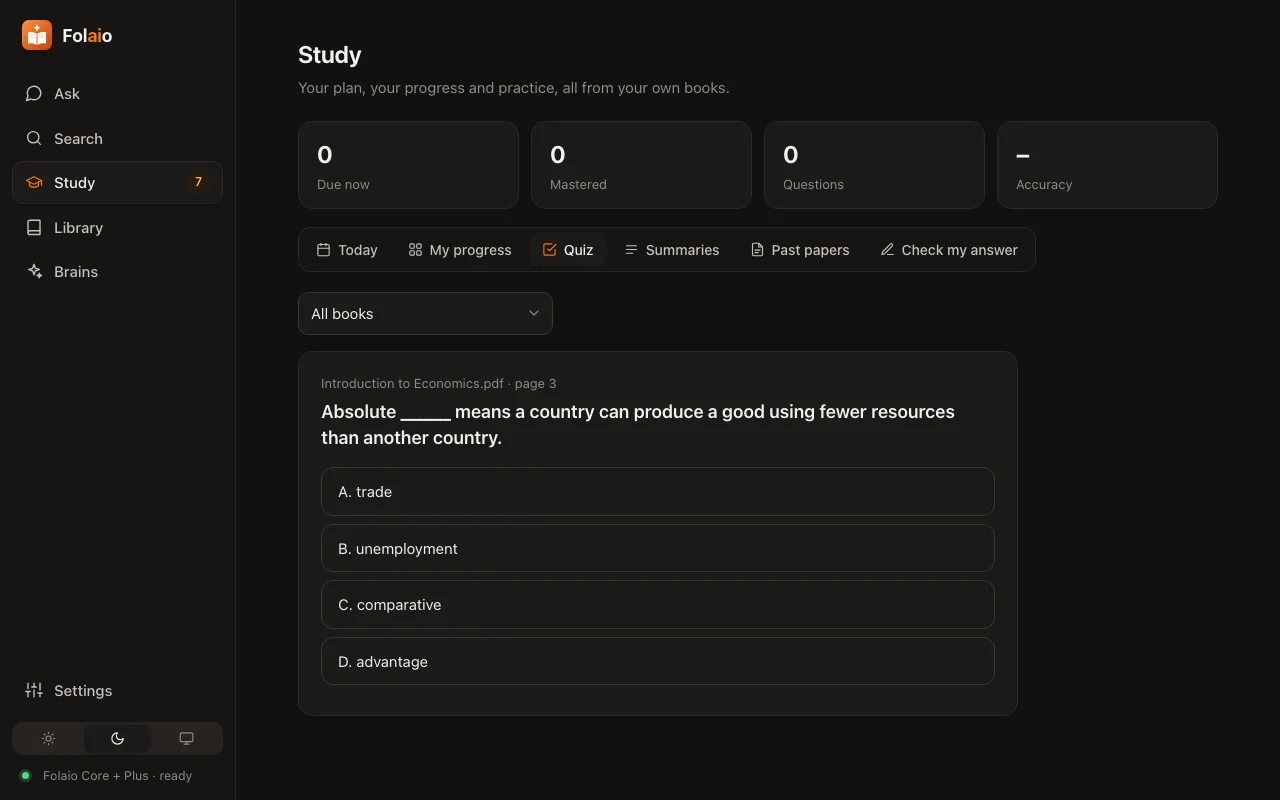Click the Folaio book logo icon
Screen dimensions: 1280x800
(x=37, y=35)
